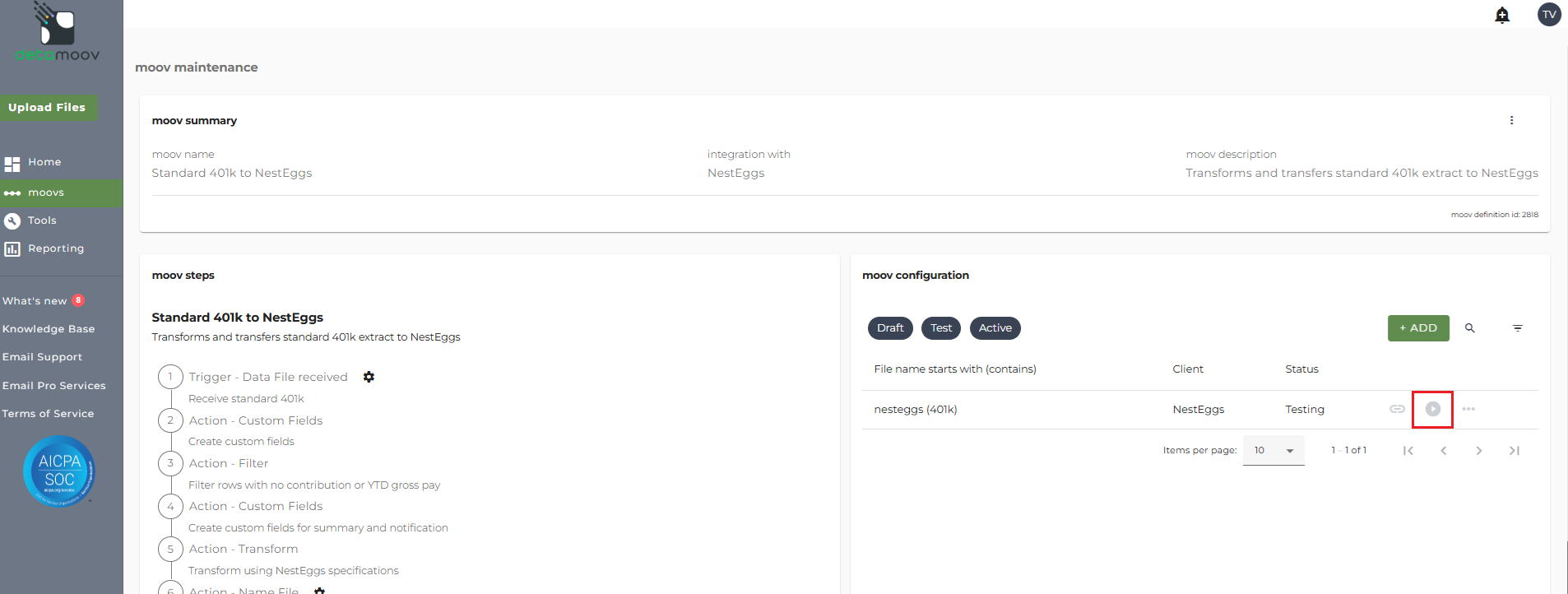Viewport: 1568px width, 594px height.
Task: Click the NestEggs client cell
Action: (1199, 410)
